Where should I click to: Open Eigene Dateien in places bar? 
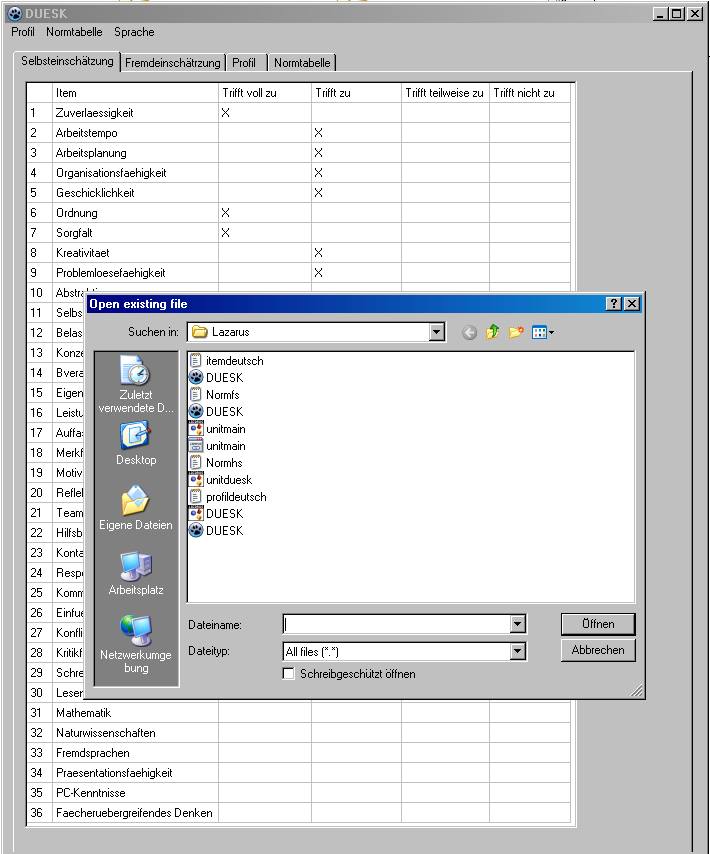tap(136, 508)
